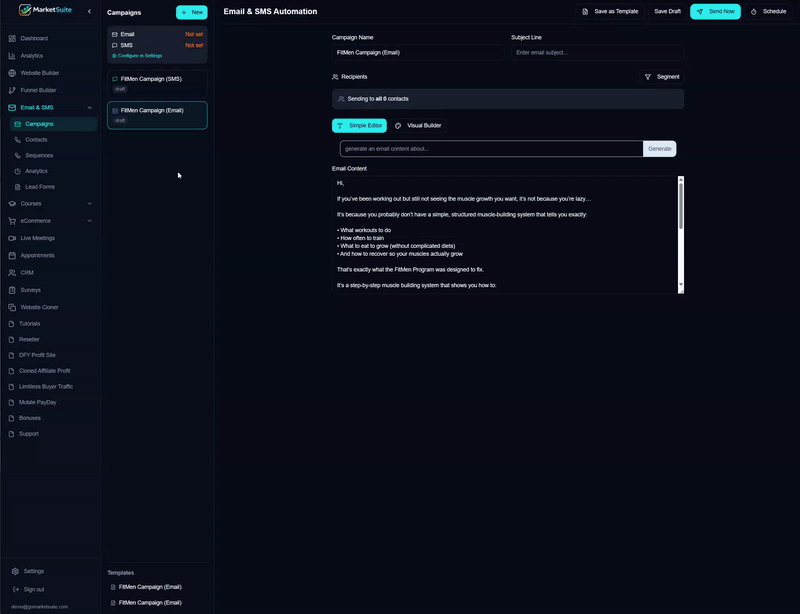Click the Save Draft button
Viewport: 800px width, 614px height.
[667, 11]
